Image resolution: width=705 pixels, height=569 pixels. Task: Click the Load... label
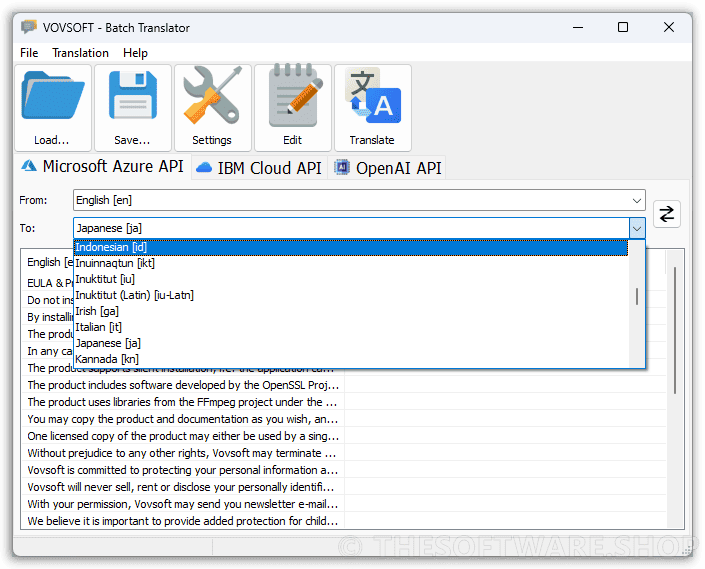[52, 140]
